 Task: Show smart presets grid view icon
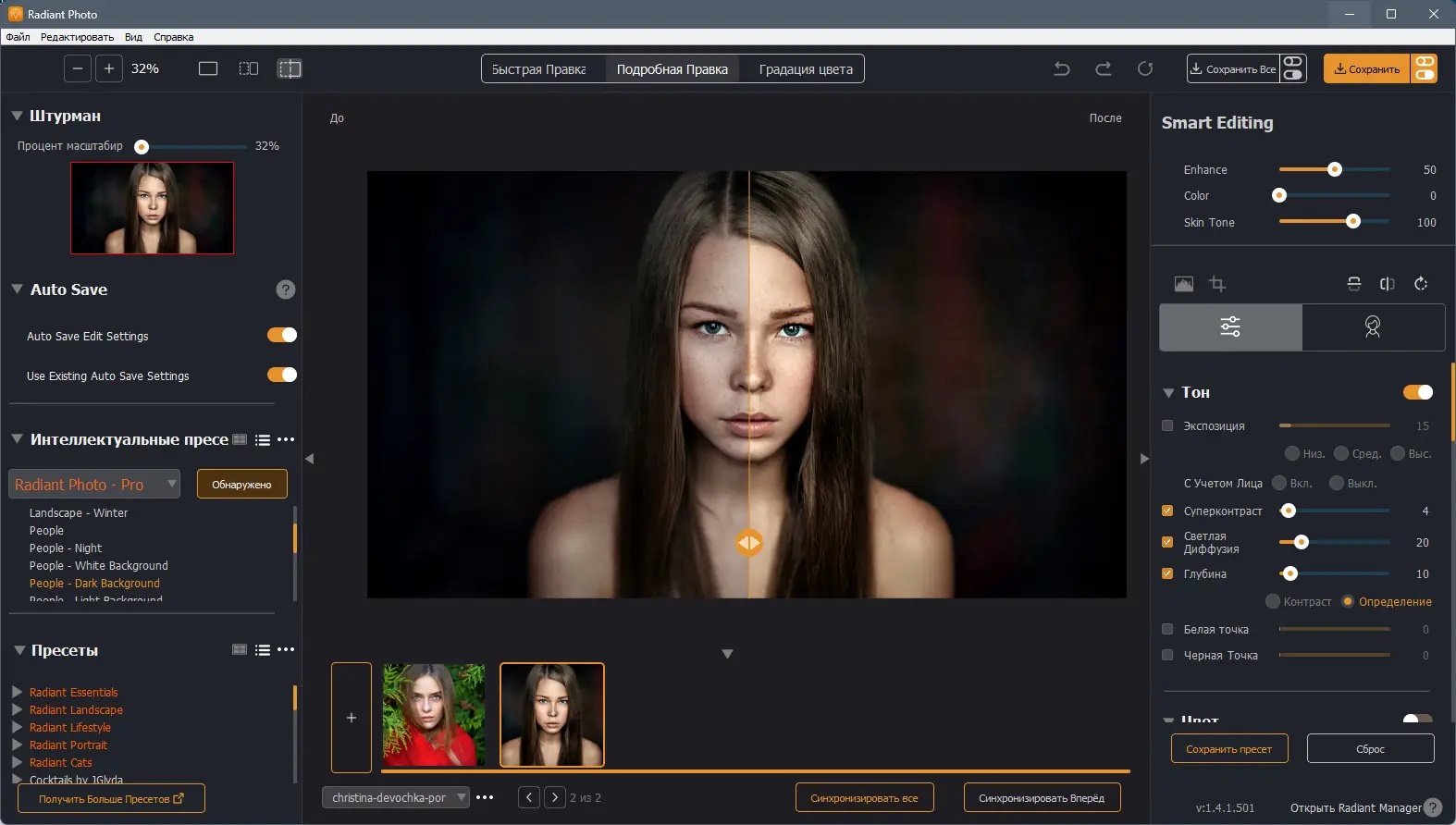click(240, 439)
